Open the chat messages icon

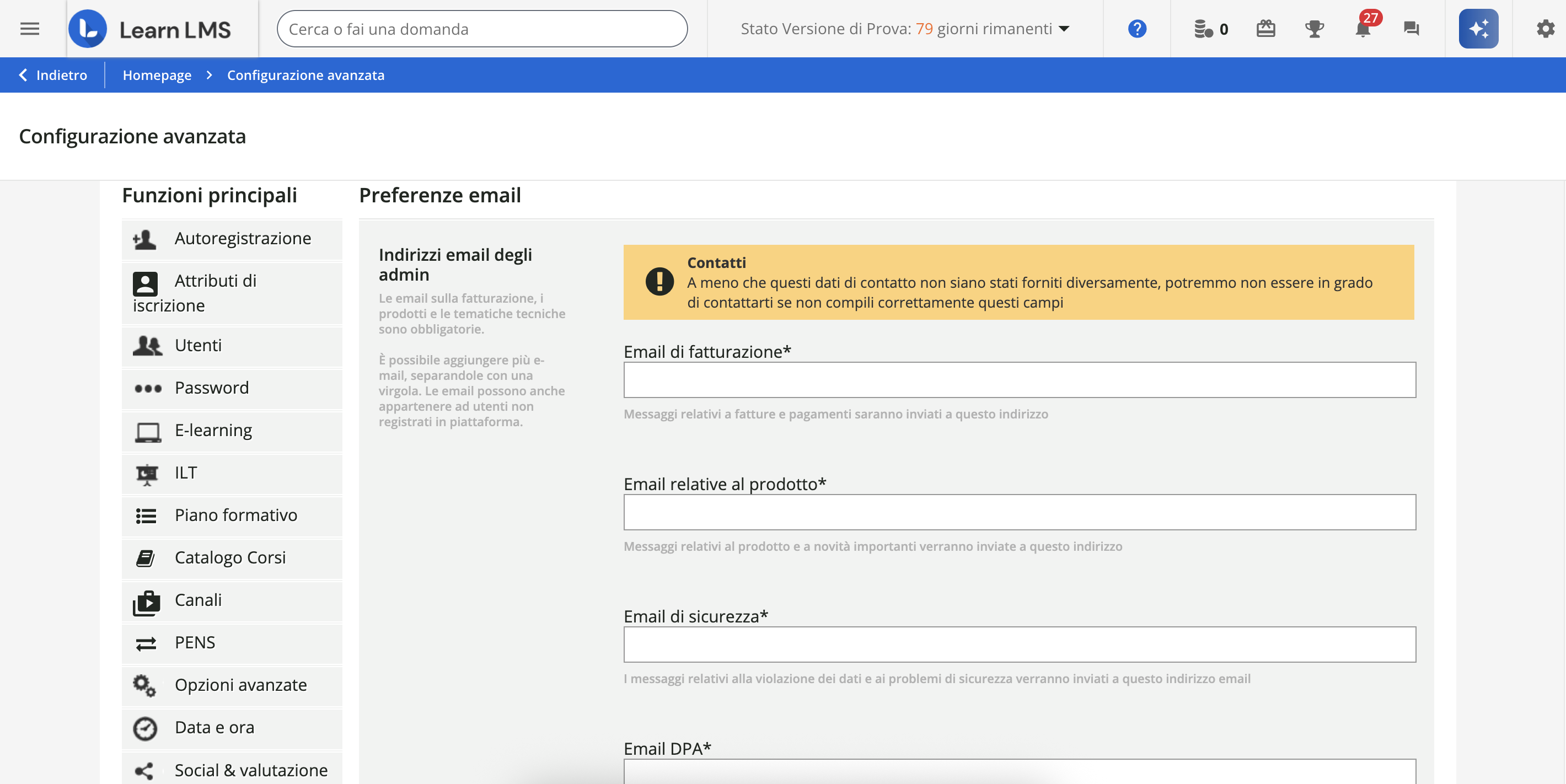[x=1411, y=29]
